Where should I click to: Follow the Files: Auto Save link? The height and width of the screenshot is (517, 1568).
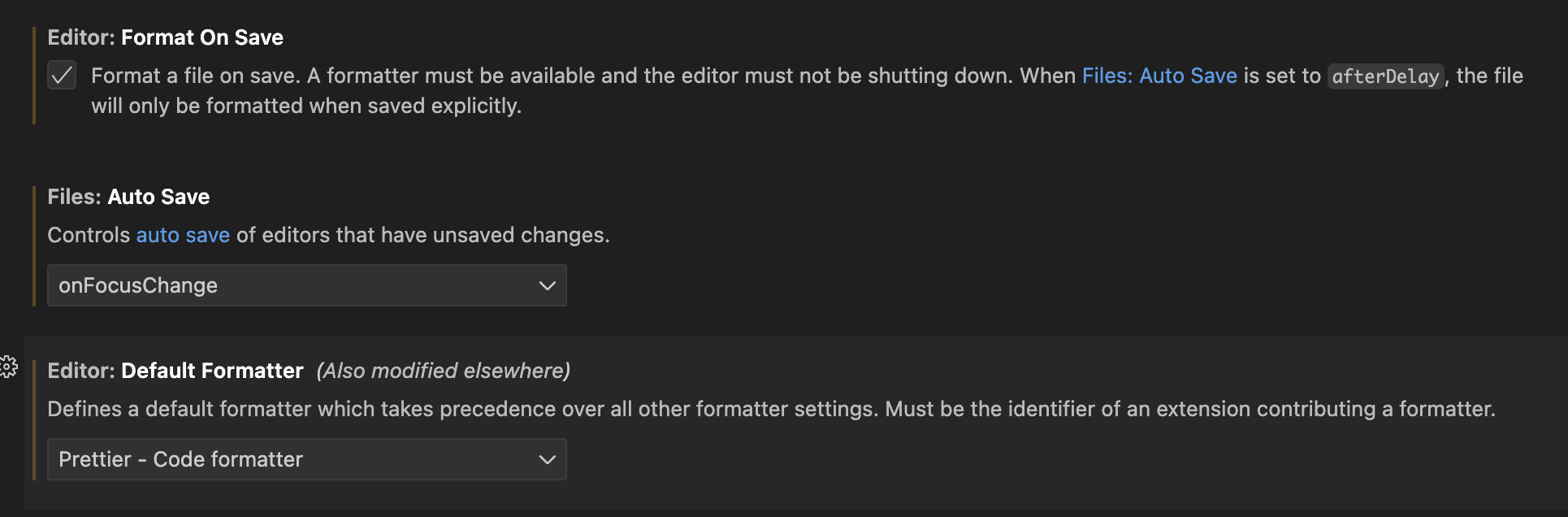[1159, 75]
